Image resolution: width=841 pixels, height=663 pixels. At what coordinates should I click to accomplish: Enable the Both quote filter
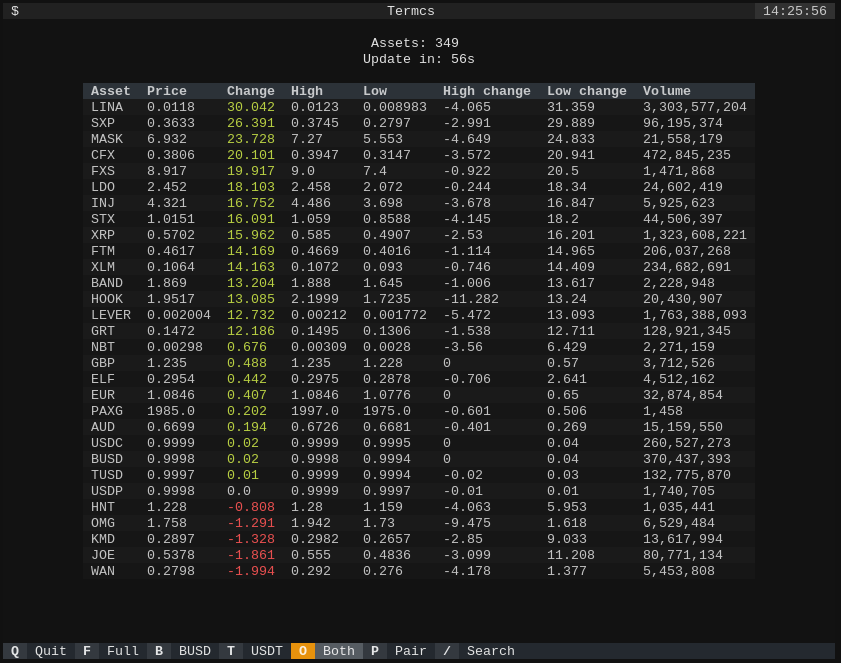point(338,651)
